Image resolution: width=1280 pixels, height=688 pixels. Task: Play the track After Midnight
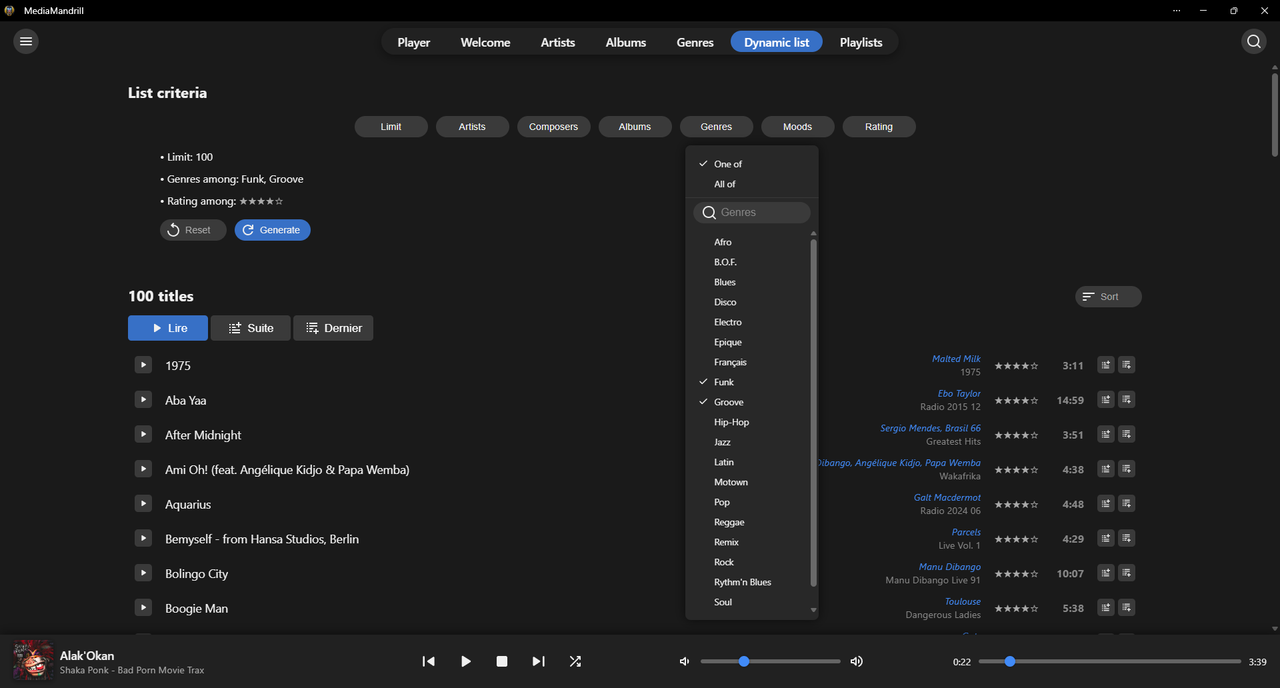pos(143,435)
